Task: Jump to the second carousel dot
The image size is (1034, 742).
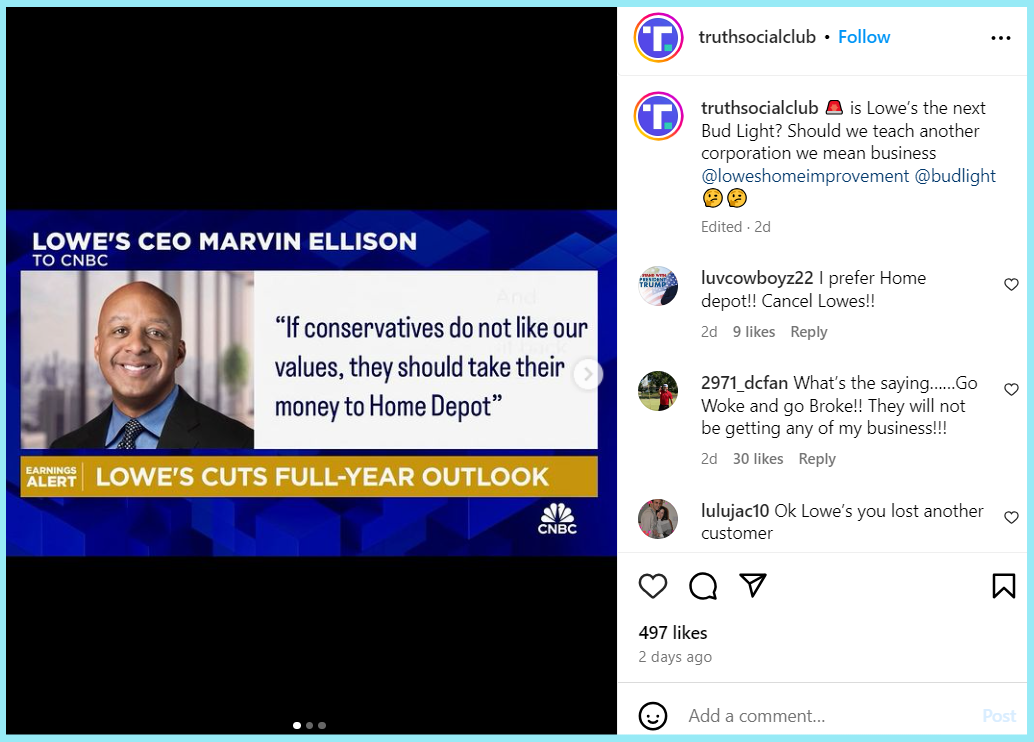Action: [x=309, y=726]
